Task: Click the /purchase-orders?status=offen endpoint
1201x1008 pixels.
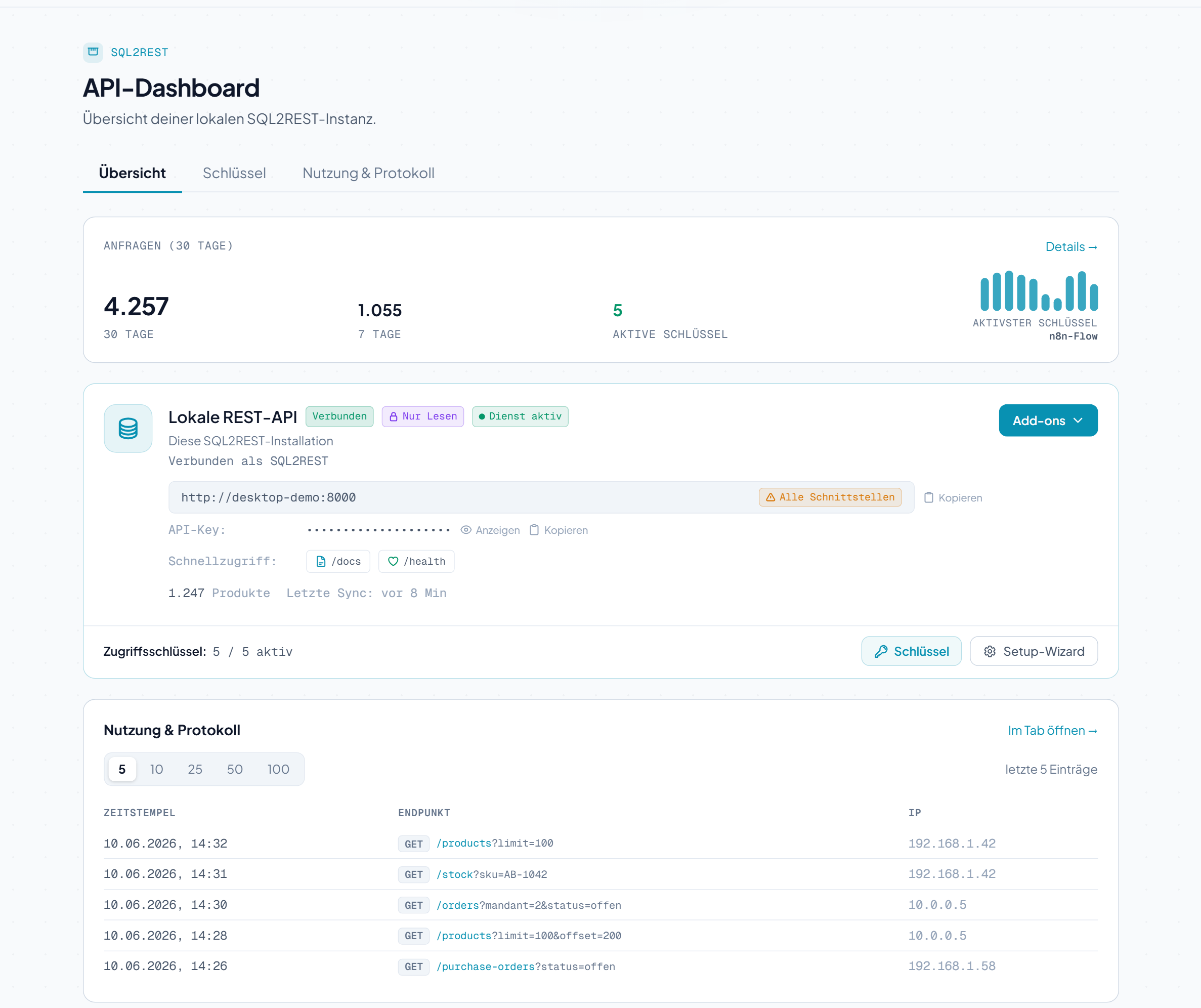Action: (526, 968)
